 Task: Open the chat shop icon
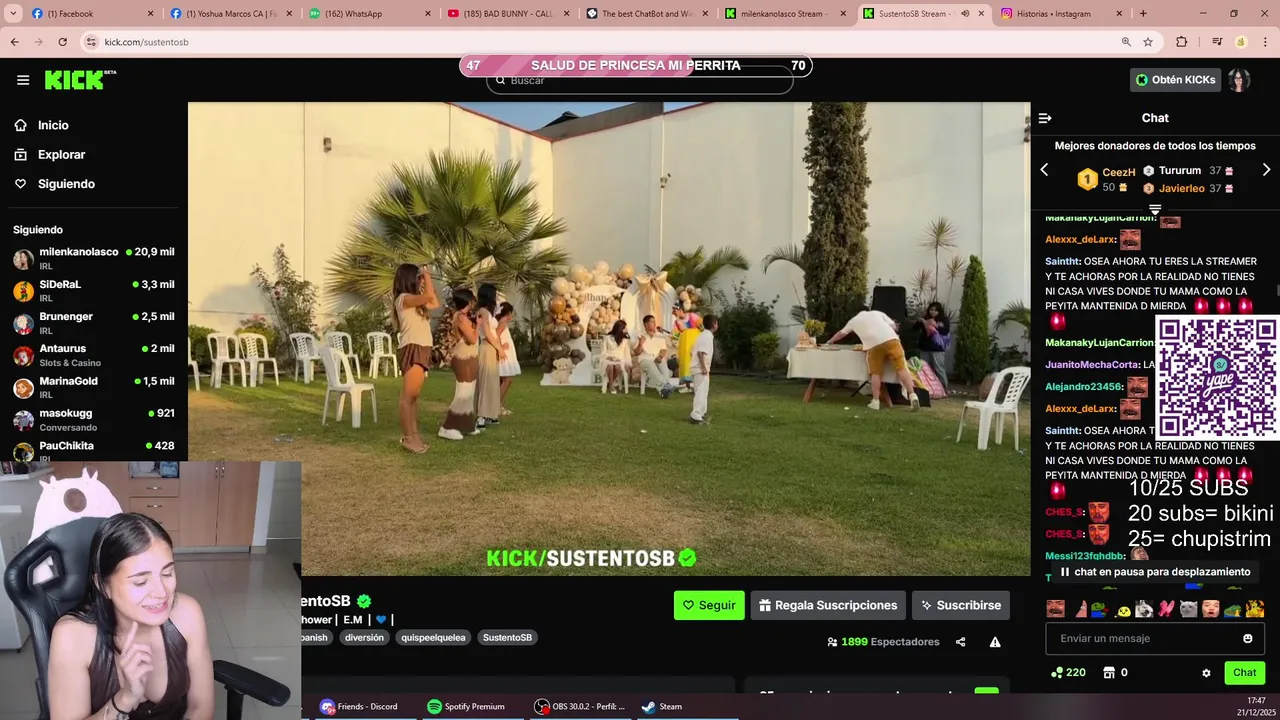click(x=1109, y=673)
